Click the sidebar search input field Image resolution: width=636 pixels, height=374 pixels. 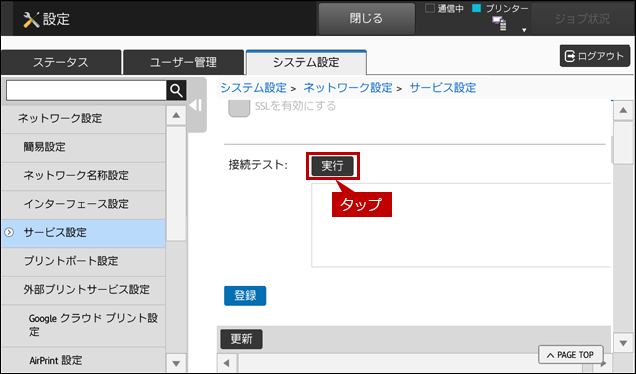pos(86,90)
